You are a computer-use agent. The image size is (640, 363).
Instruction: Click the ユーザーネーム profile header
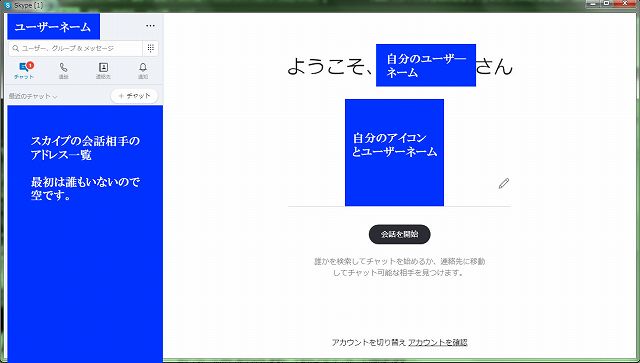53,27
